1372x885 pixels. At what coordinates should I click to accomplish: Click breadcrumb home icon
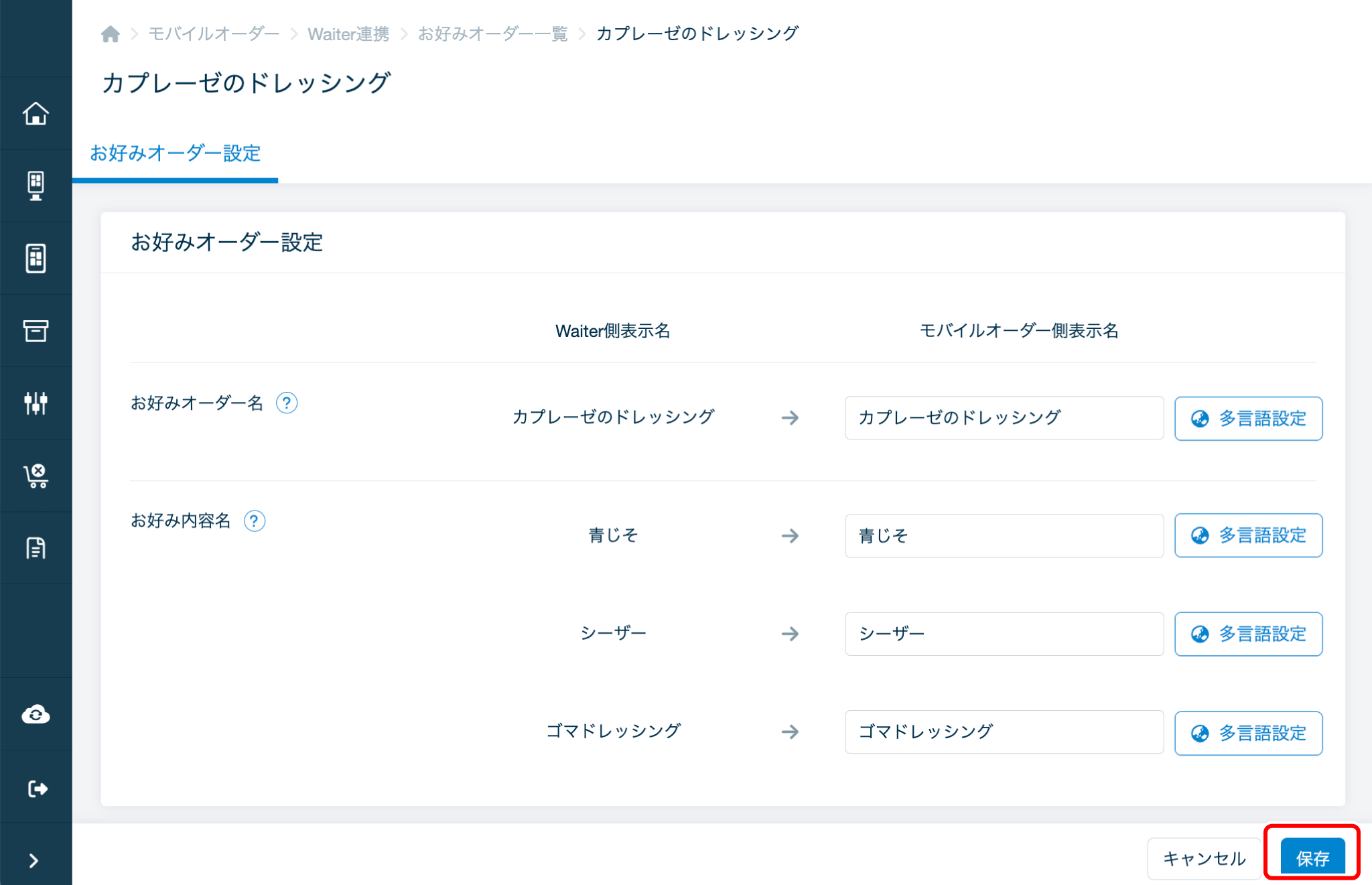point(111,33)
